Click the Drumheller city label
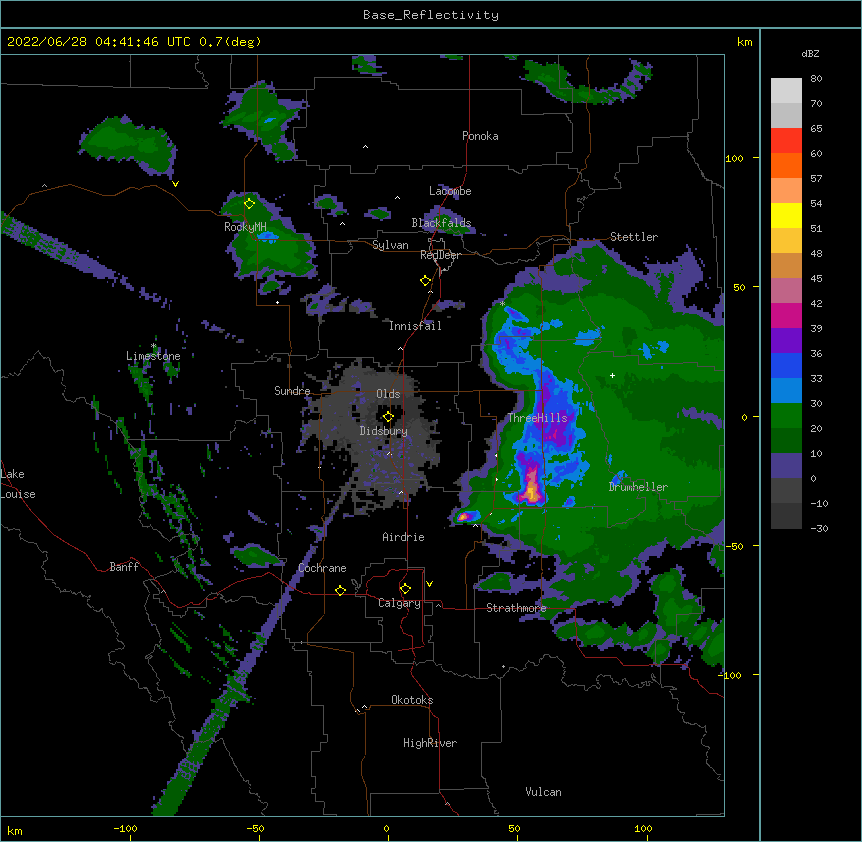 (x=638, y=487)
